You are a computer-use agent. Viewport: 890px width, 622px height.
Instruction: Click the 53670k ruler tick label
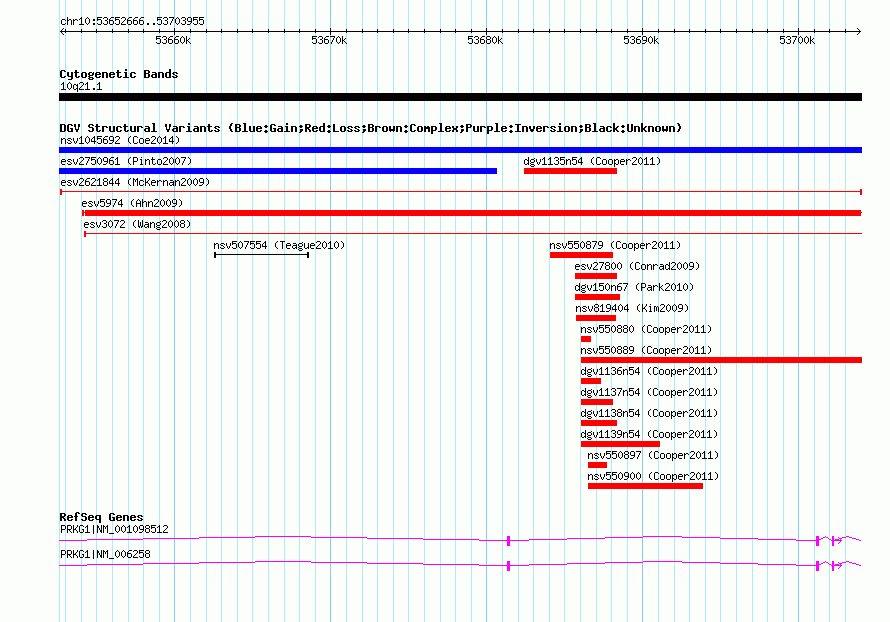click(x=329, y=40)
